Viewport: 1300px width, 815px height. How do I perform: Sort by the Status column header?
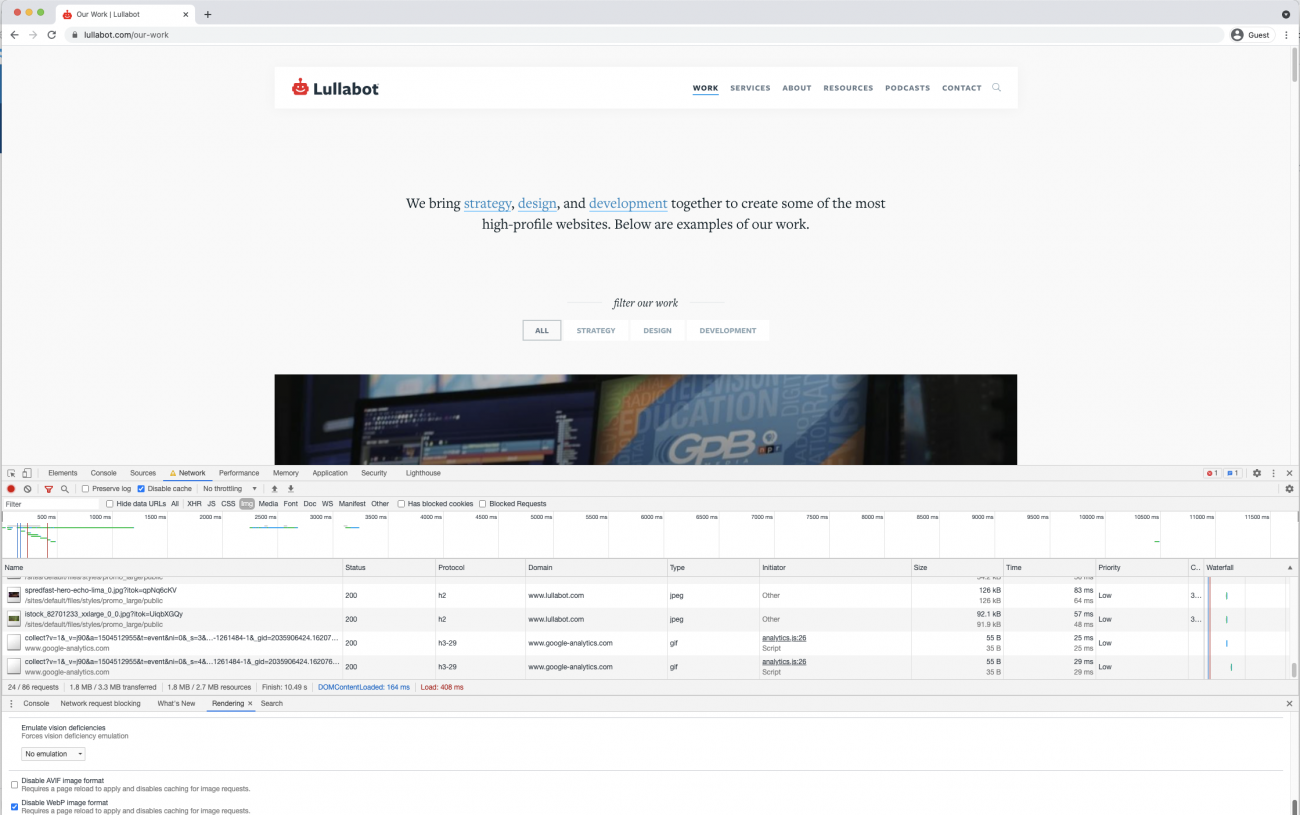coord(388,568)
